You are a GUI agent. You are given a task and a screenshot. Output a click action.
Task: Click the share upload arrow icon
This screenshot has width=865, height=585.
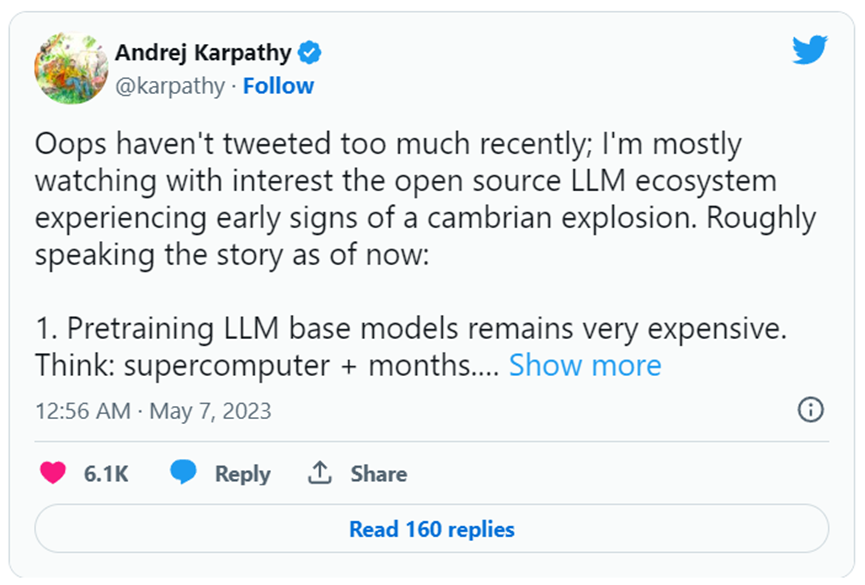click(319, 473)
